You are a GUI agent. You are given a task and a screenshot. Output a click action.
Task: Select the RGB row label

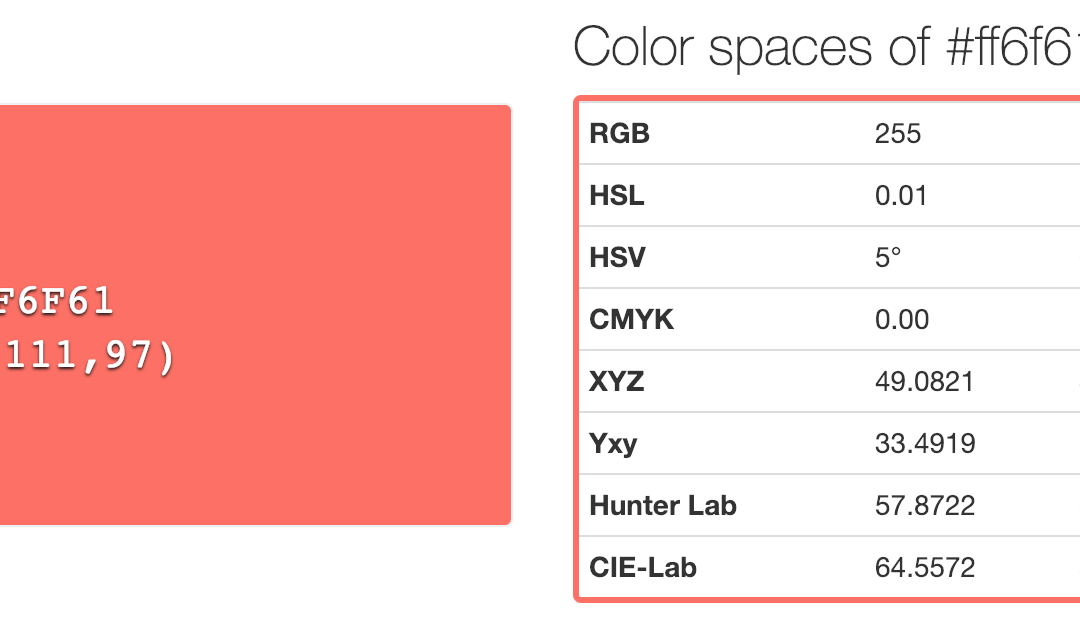(620, 133)
